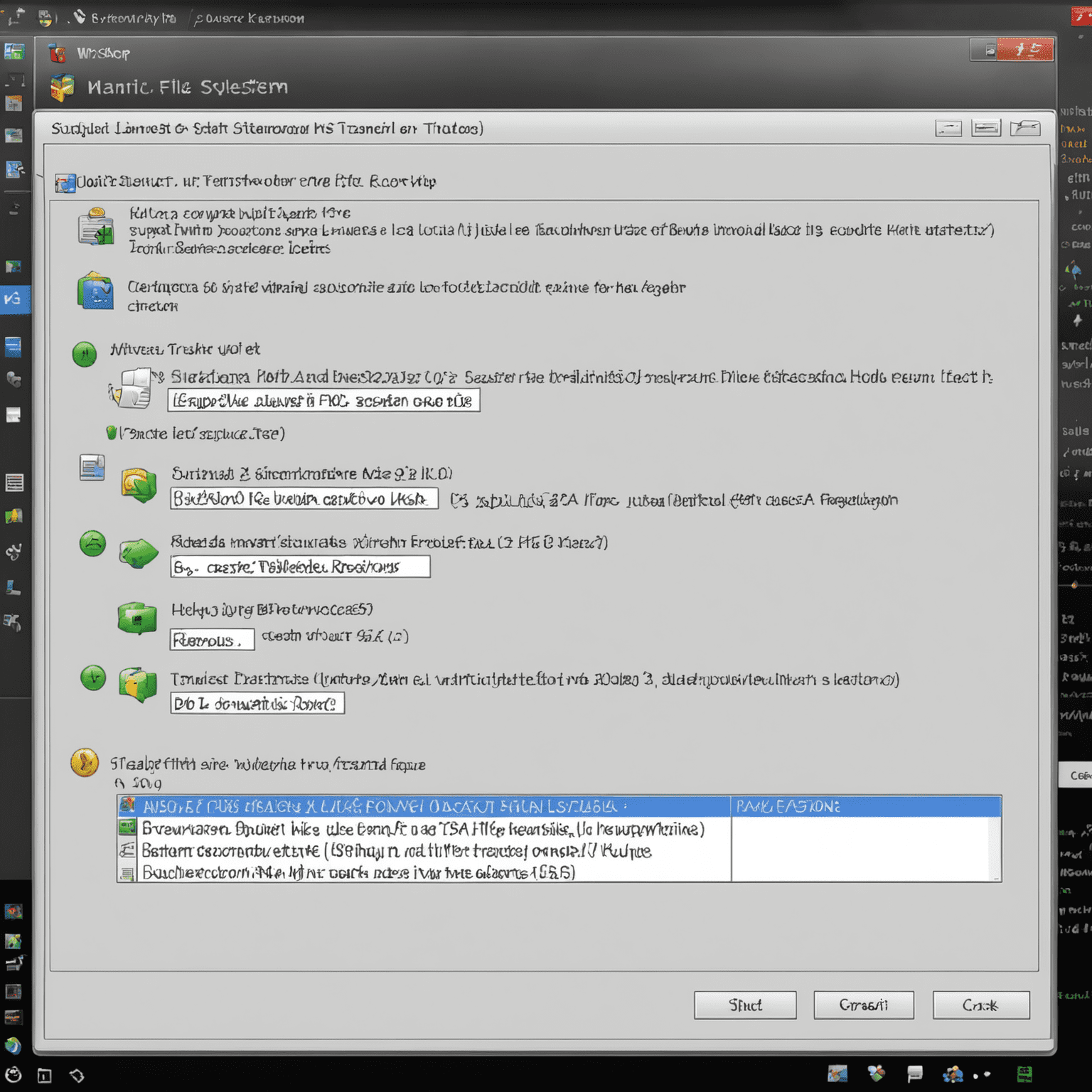Select the green box icon beside Helquo iyrg
The width and height of the screenshot is (1092, 1092).
[137, 617]
